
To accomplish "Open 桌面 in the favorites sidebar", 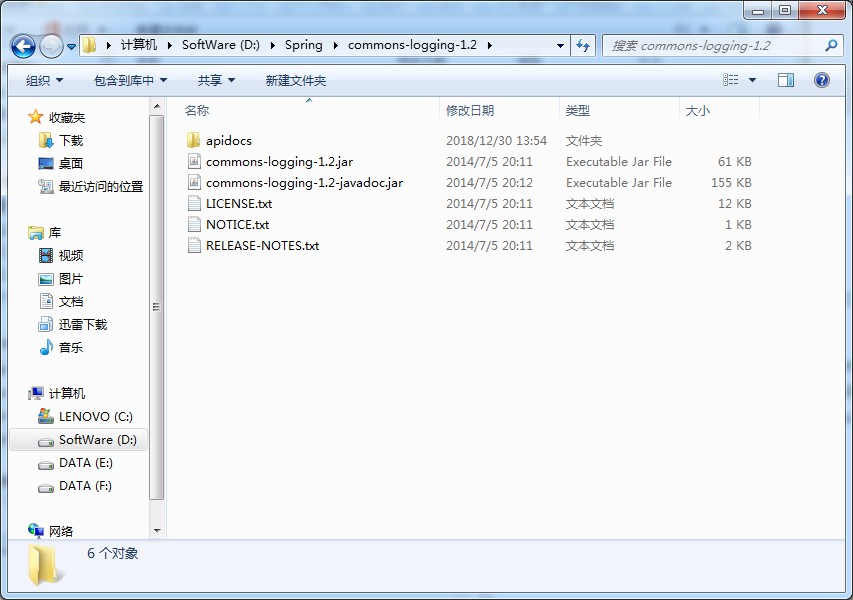I will pyautogui.click(x=71, y=163).
